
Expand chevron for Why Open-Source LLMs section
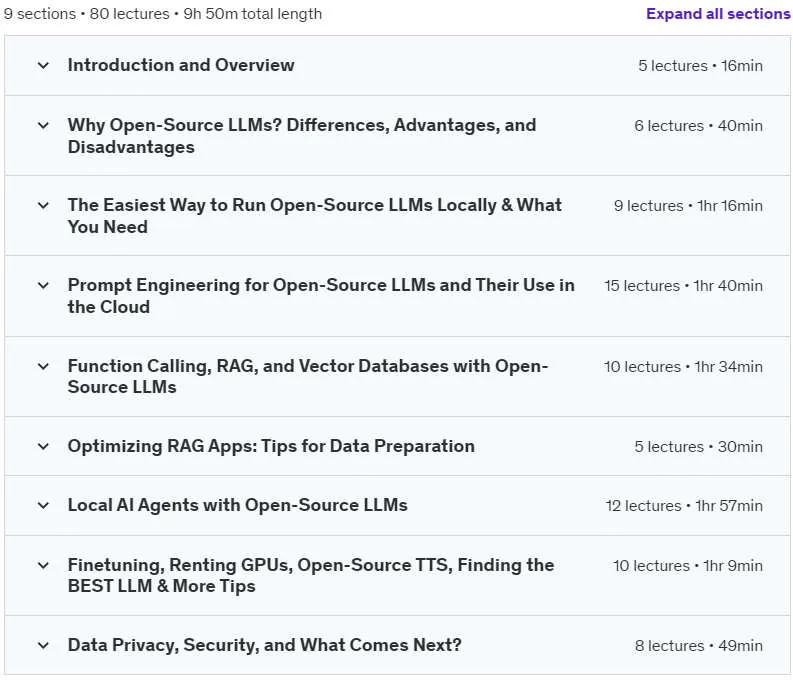43,125
